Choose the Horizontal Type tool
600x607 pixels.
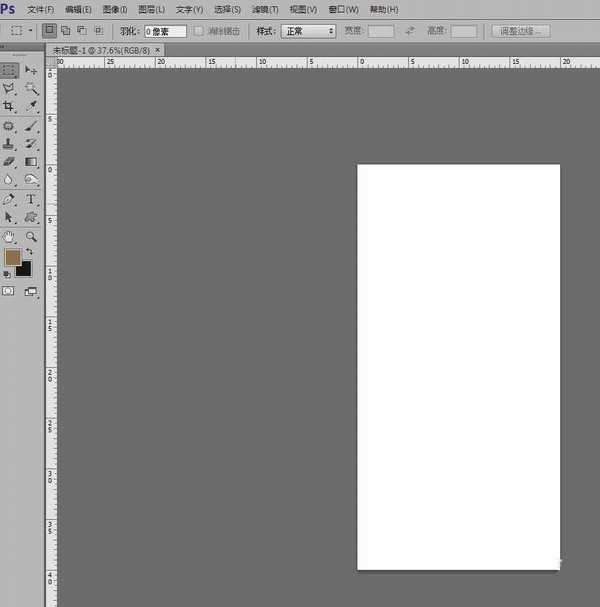click(31, 199)
